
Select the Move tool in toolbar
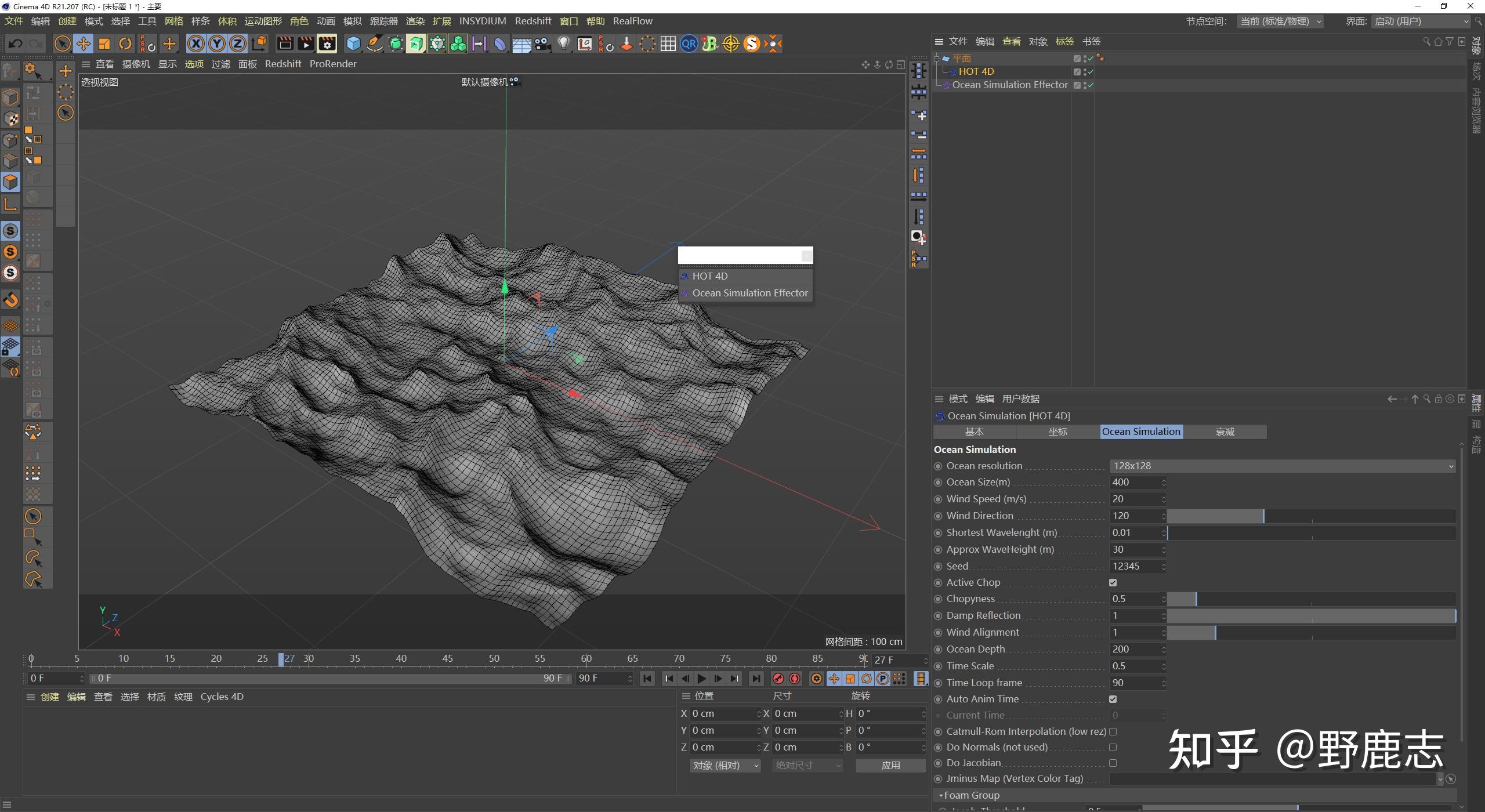coord(83,43)
